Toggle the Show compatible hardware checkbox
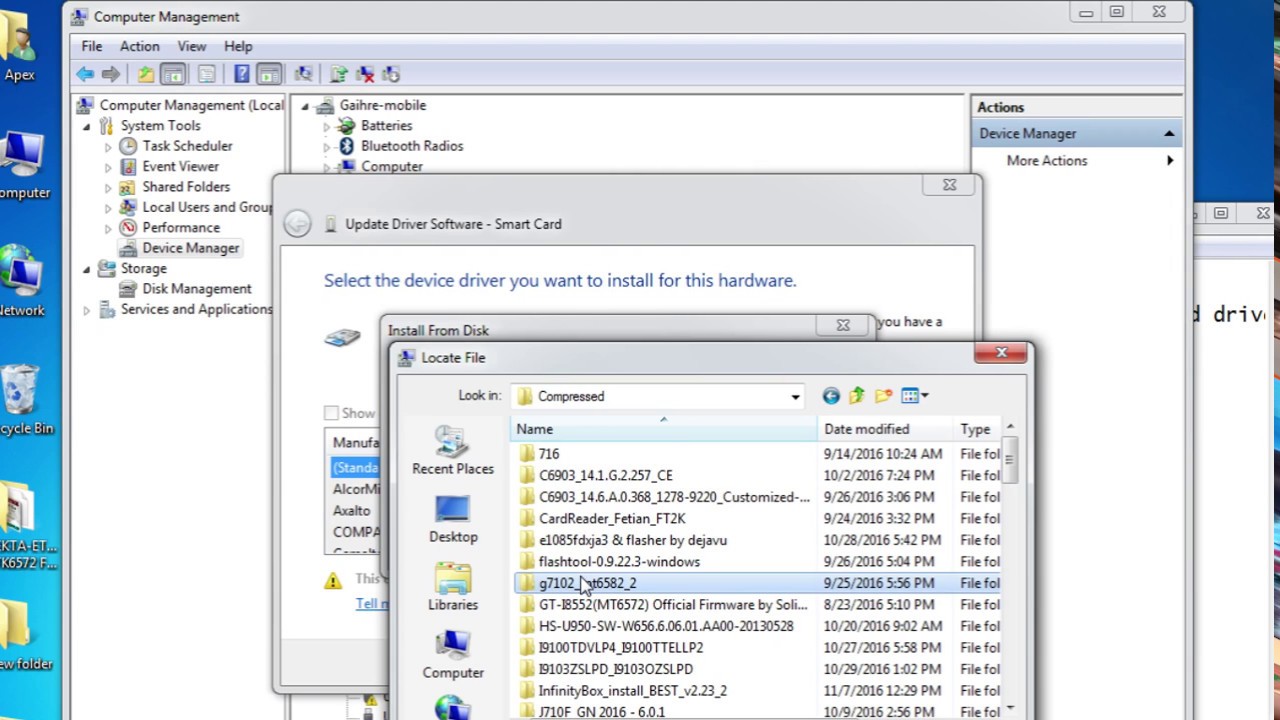The height and width of the screenshot is (720, 1280). [331, 413]
